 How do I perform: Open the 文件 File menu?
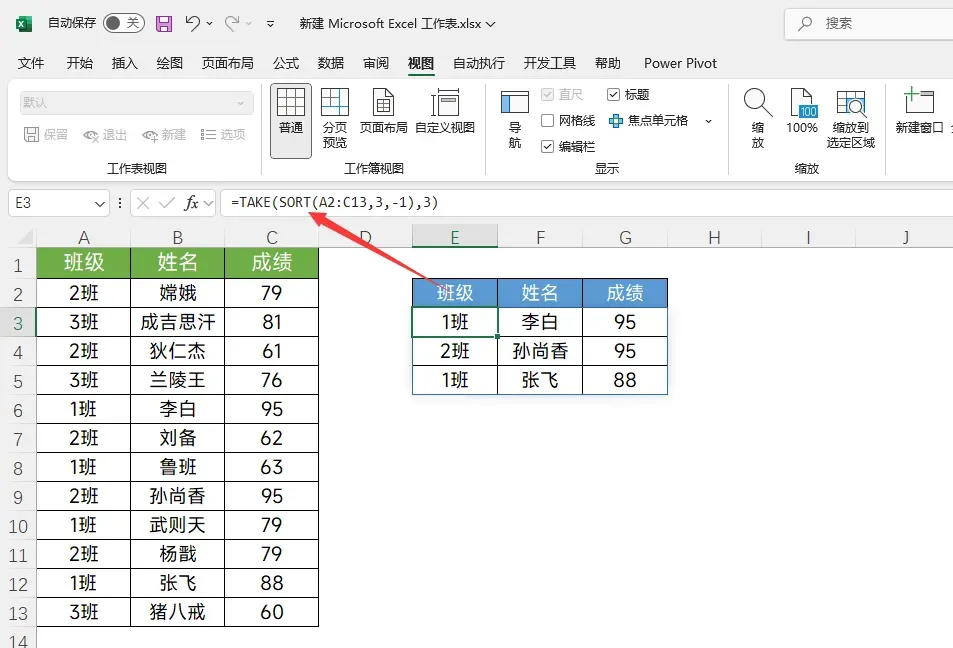tap(30, 63)
